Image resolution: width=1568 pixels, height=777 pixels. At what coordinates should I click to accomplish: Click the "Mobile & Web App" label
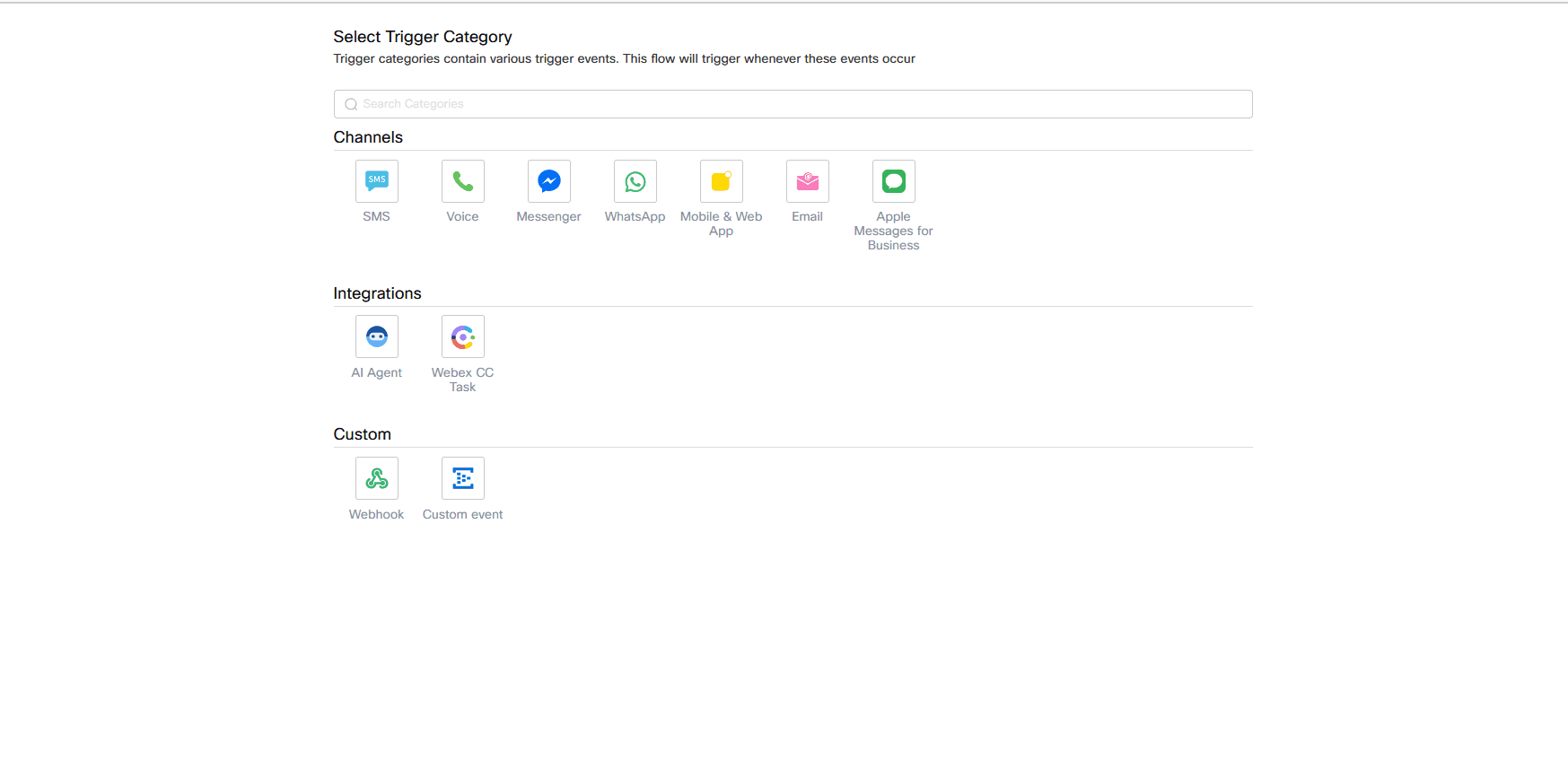721,223
